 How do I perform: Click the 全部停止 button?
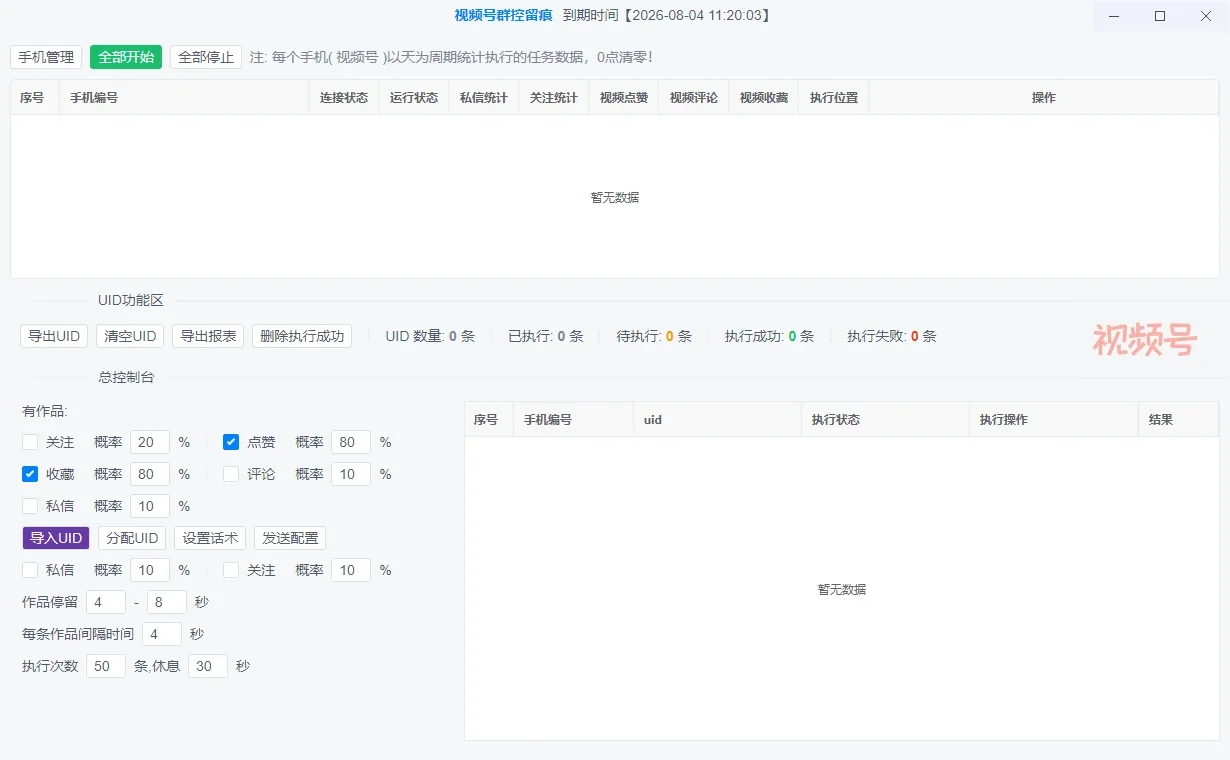(206, 57)
